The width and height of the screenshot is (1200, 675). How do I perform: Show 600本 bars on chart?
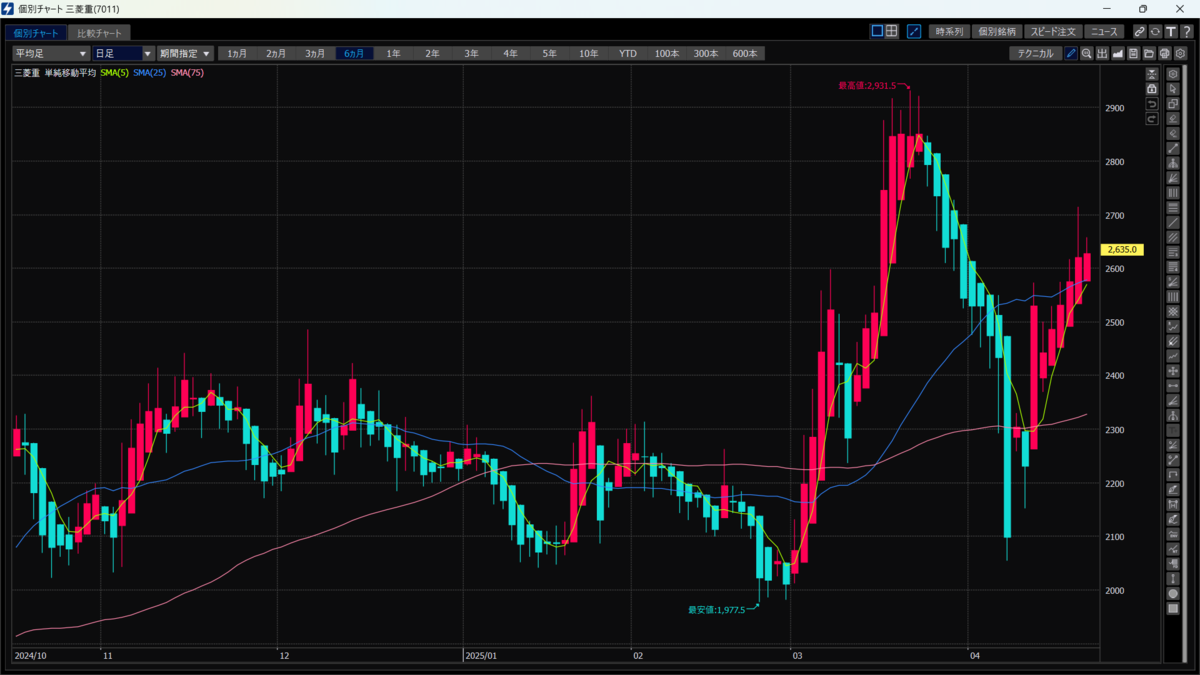coord(745,53)
